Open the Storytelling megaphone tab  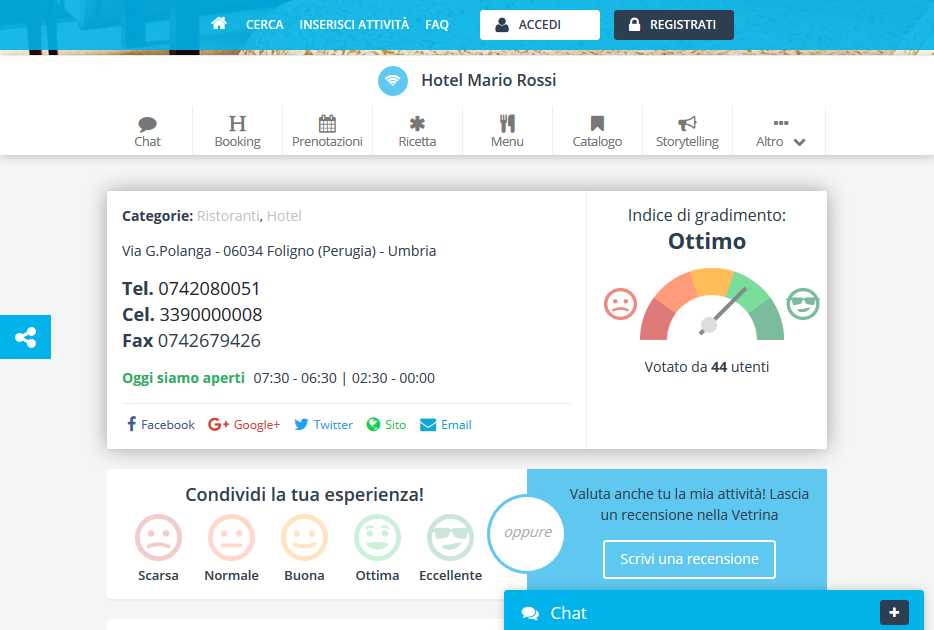687,131
